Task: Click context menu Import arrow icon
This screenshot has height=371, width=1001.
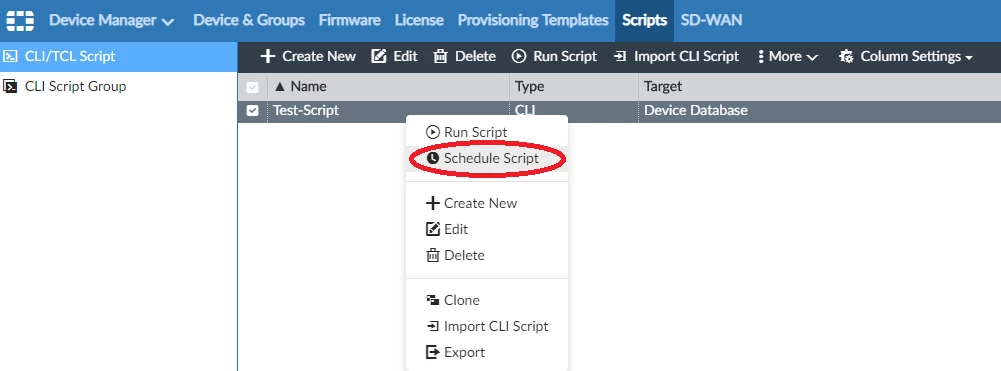Action: [433, 326]
